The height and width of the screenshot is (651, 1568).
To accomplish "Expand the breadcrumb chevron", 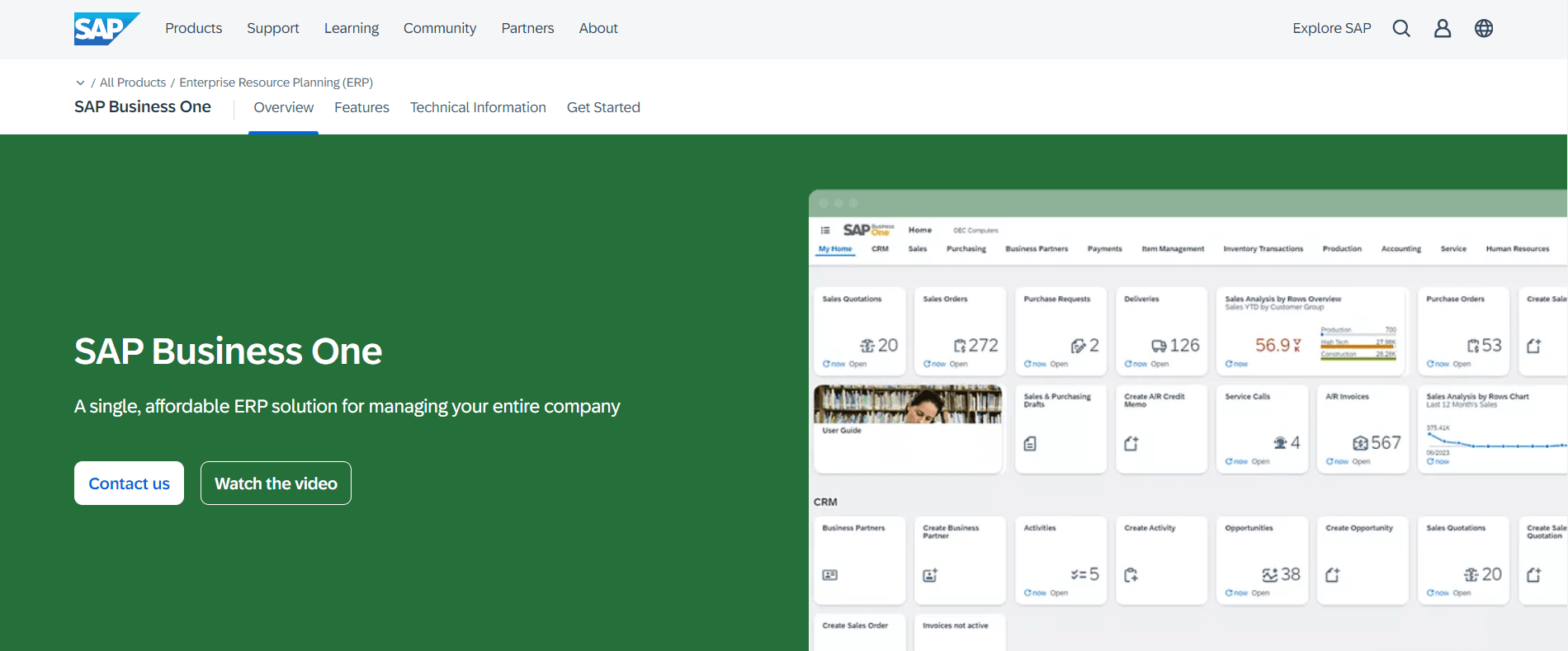I will [x=80, y=83].
